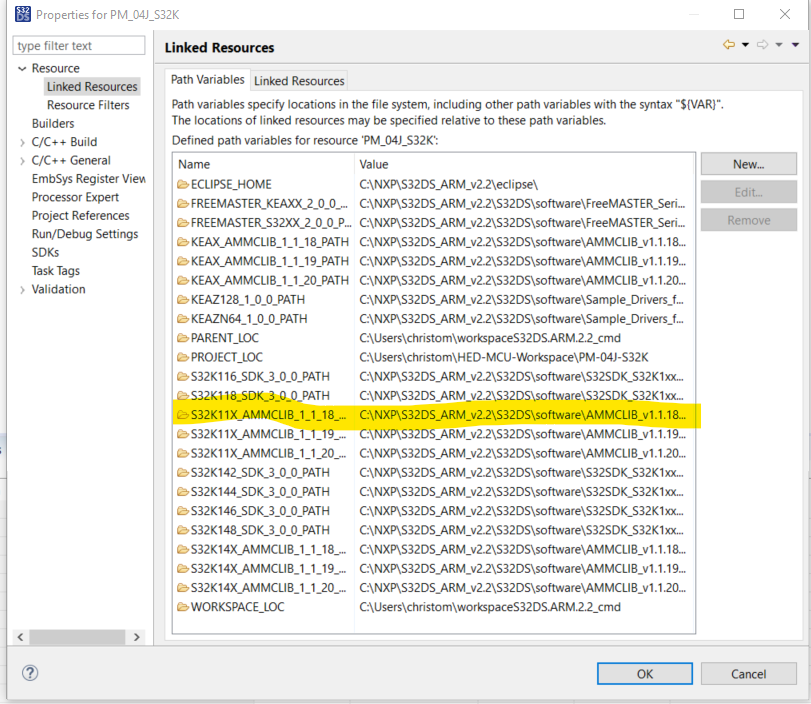This screenshot has width=811, height=704.
Task: Click the tree's right scroll arrow
Action: pyautogui.click(x=137, y=637)
